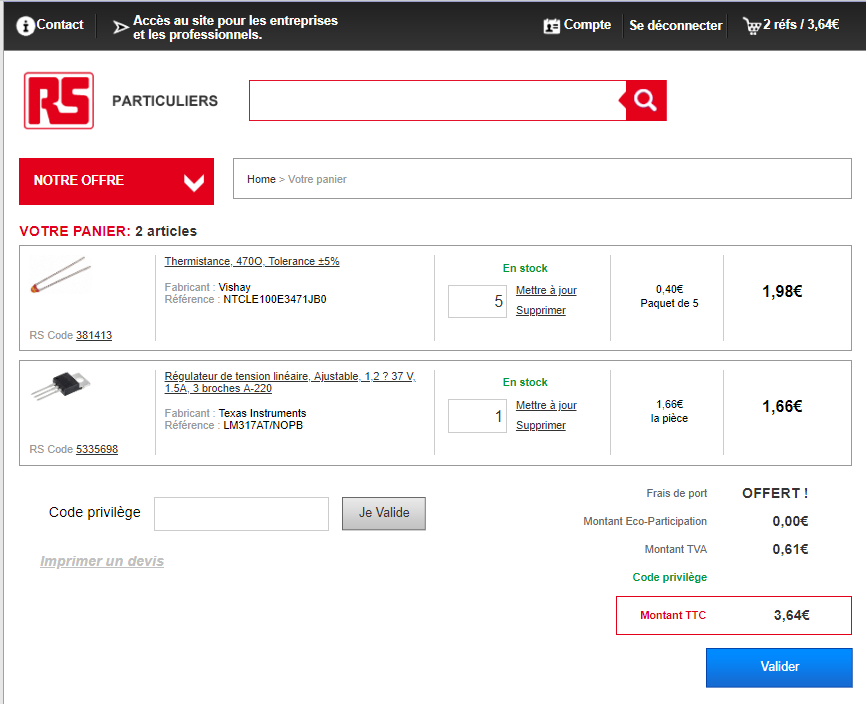Screen dimensions: 866x704
Task: Open the Contact link text
Action: click(x=60, y=25)
